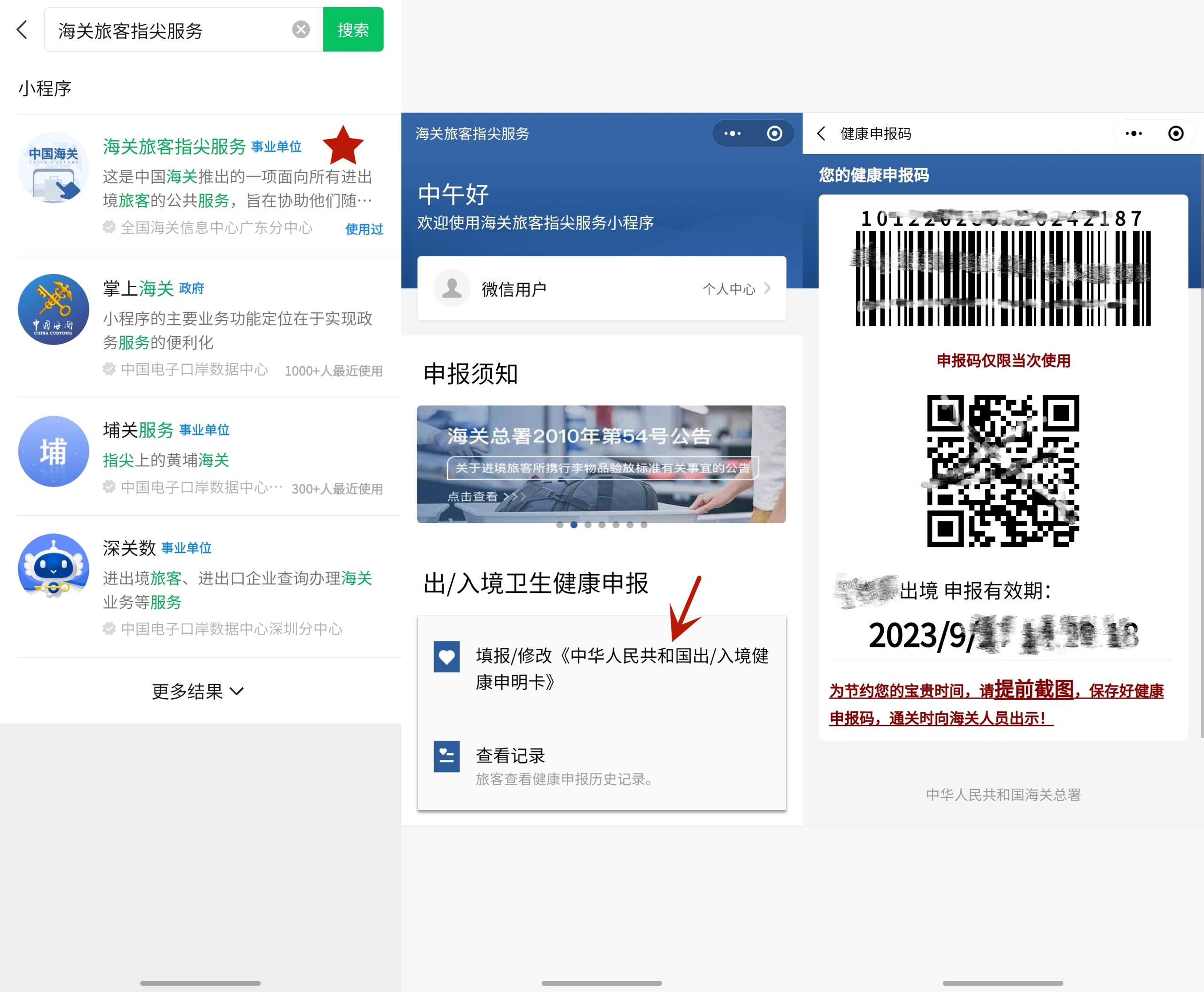Screen dimensions: 1204x992
Task: Open the 埔关服务 round icon
Action: 53,451
